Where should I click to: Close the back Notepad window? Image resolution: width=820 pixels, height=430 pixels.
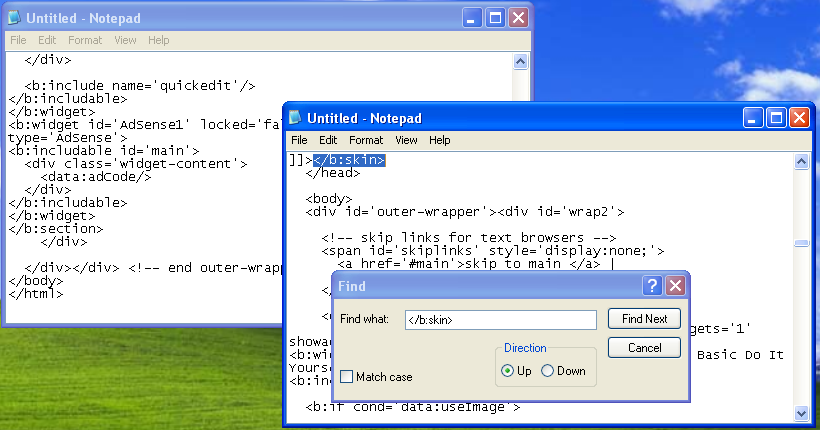pos(518,18)
